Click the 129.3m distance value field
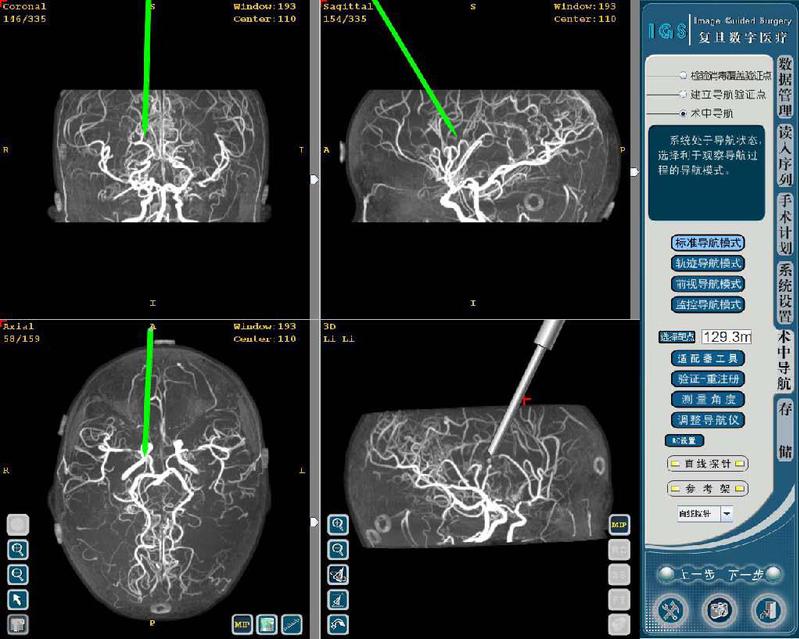The width and height of the screenshot is (799, 639). (726, 336)
